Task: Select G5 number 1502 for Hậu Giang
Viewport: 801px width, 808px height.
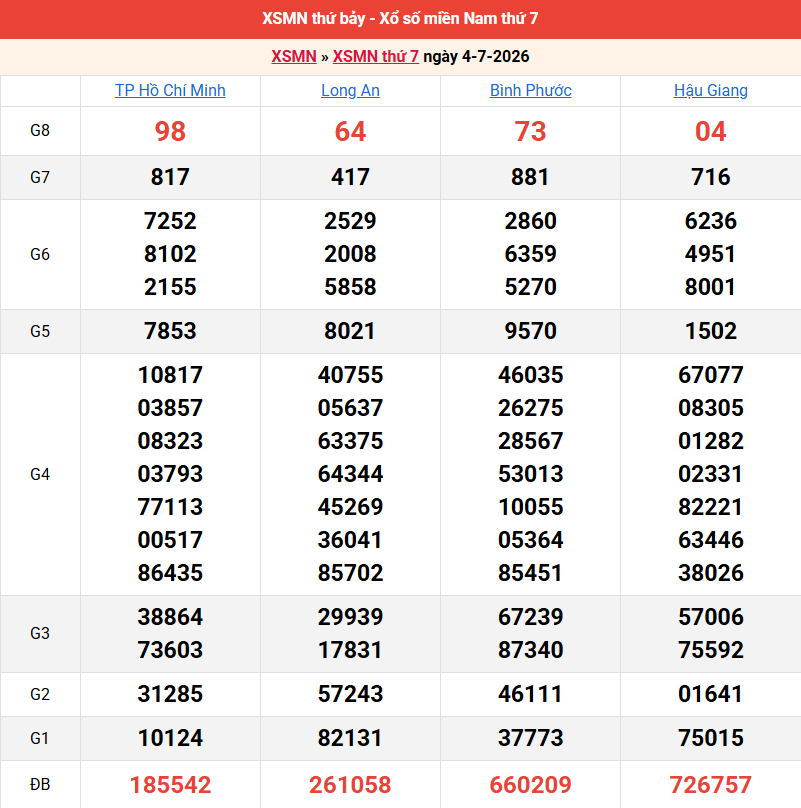Action: tap(710, 331)
